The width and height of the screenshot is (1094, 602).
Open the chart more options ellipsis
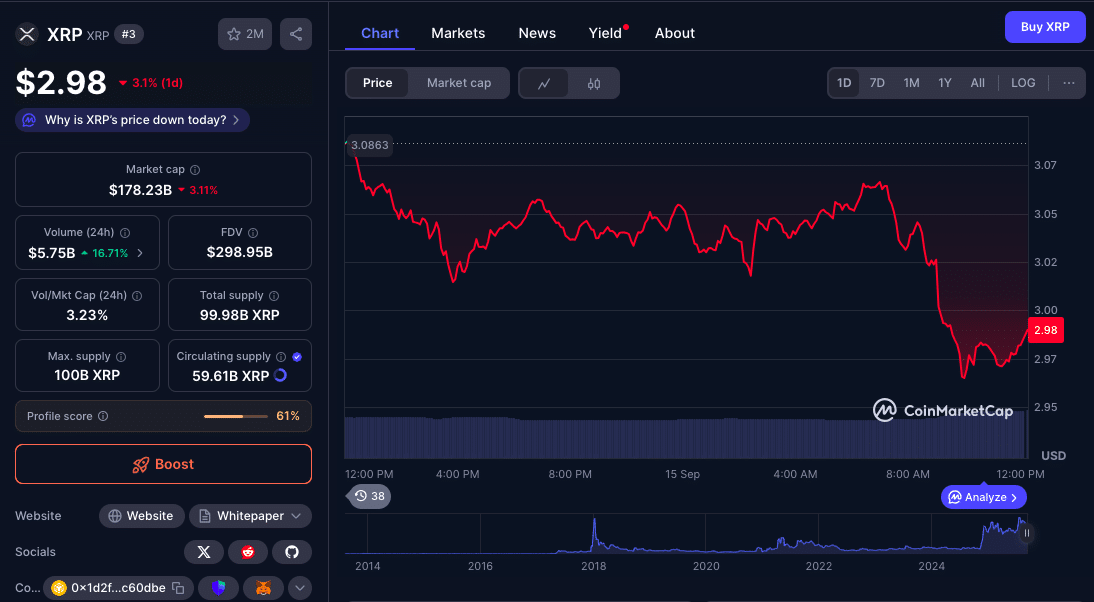pyautogui.click(x=1068, y=83)
